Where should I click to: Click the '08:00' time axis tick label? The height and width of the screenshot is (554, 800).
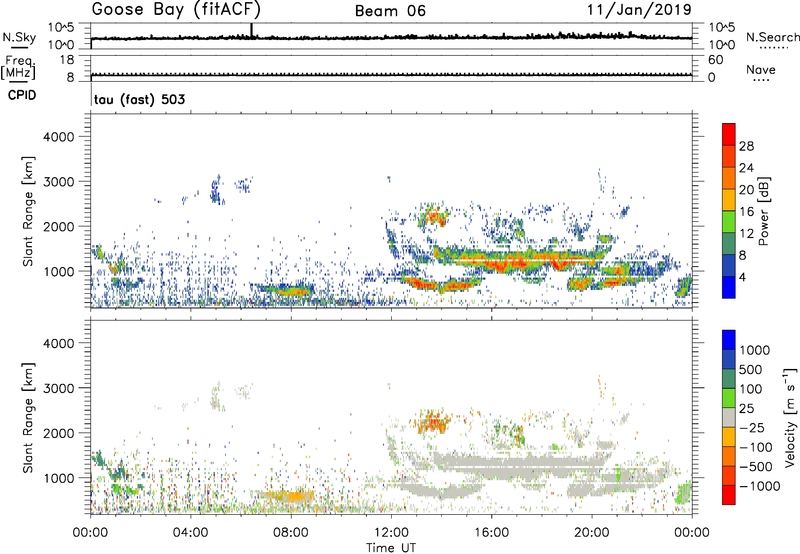coord(291,533)
